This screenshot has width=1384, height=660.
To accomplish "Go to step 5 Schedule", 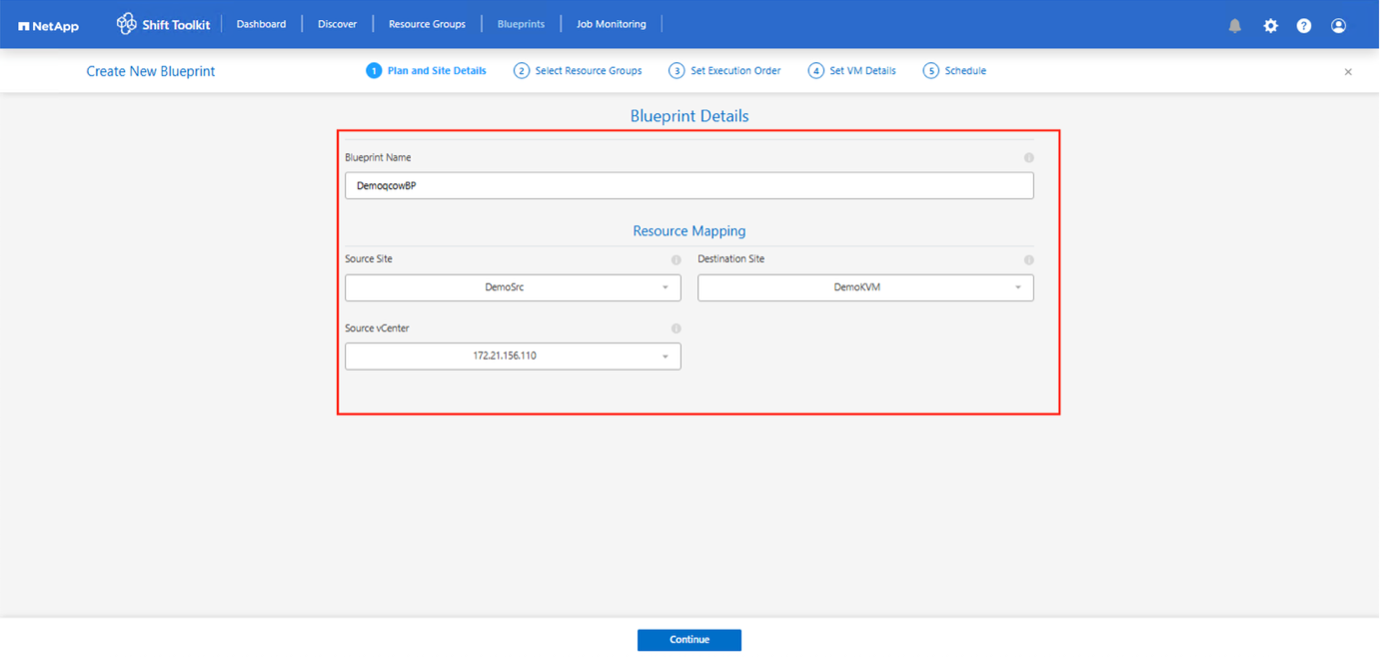I will point(955,71).
